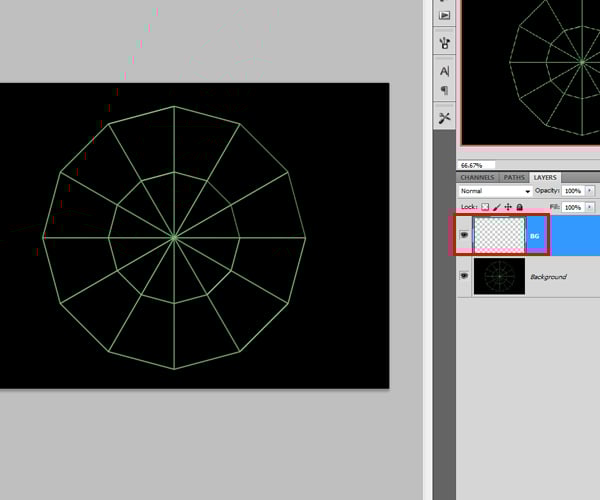The width and height of the screenshot is (600, 500).
Task: Open the Tool Presets icon
Action: [444, 118]
